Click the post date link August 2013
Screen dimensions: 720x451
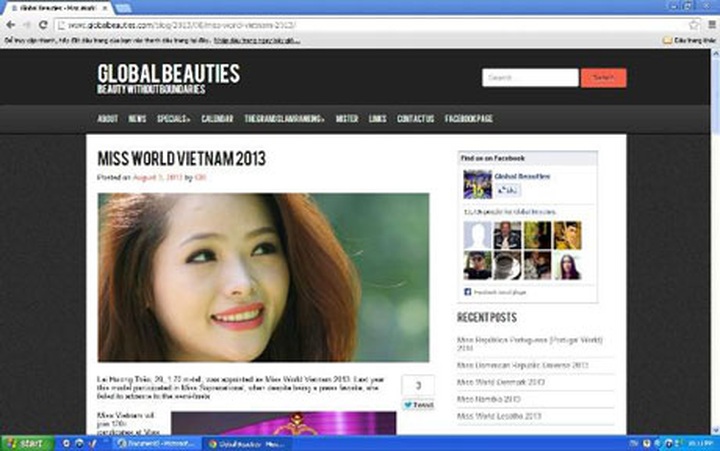pyautogui.click(x=158, y=177)
